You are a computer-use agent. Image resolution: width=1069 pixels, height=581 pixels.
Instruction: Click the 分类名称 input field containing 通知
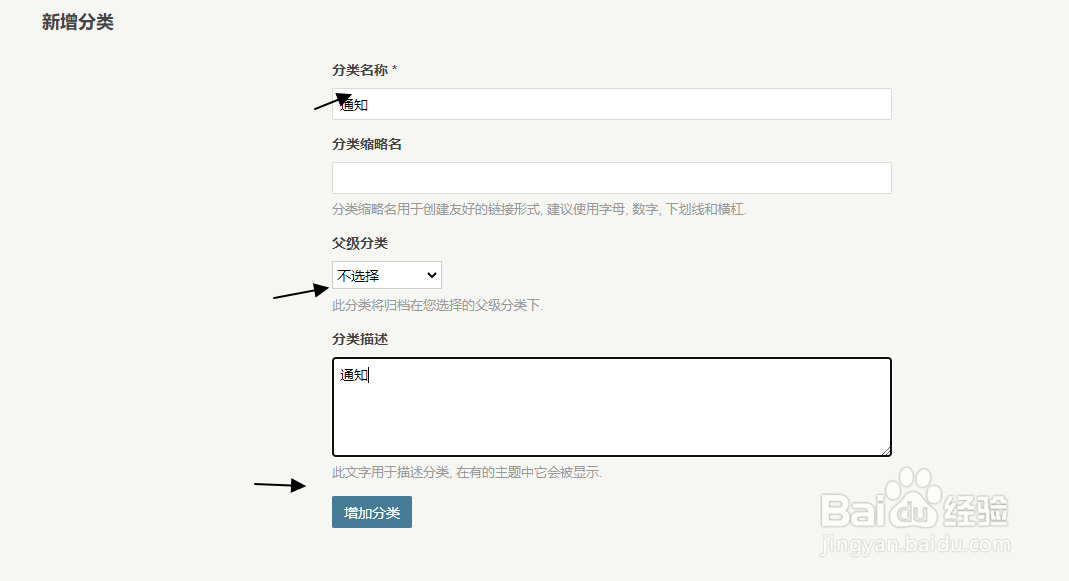pos(612,104)
